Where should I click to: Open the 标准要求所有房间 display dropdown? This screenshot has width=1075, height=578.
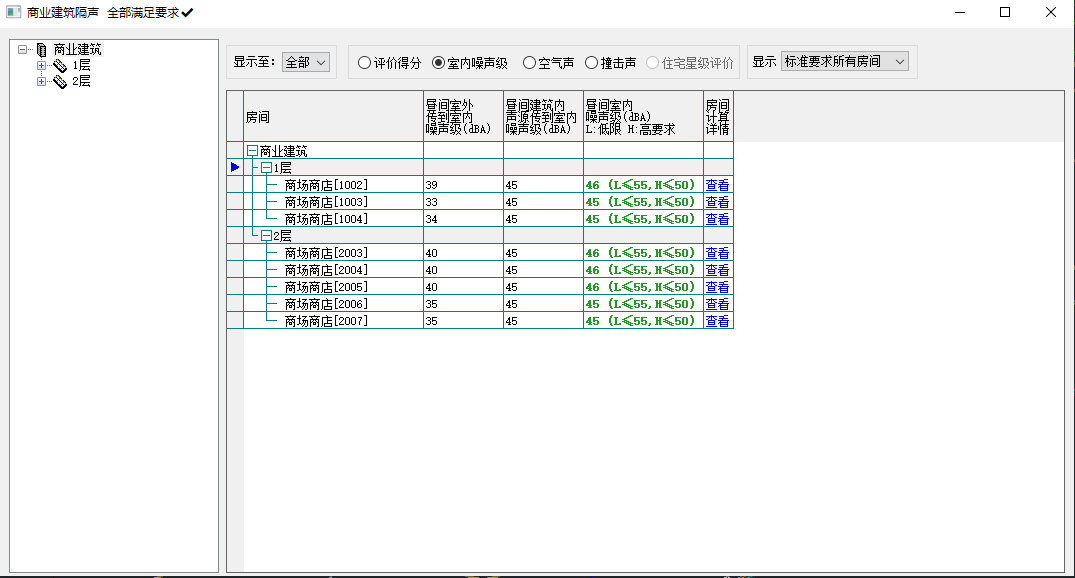(844, 62)
